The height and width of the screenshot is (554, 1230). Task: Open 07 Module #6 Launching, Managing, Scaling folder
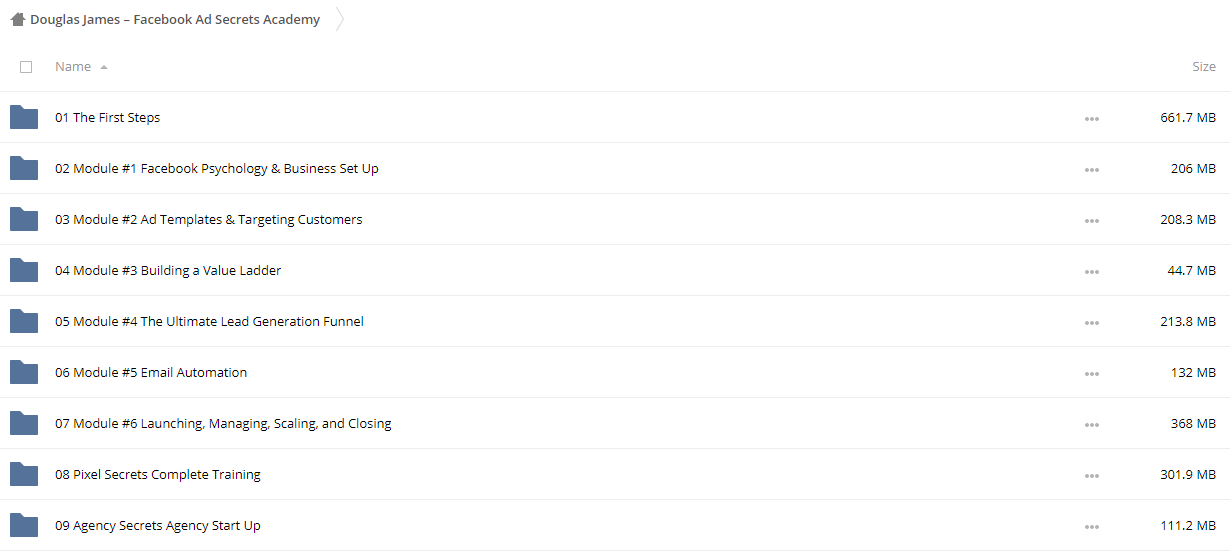point(223,423)
